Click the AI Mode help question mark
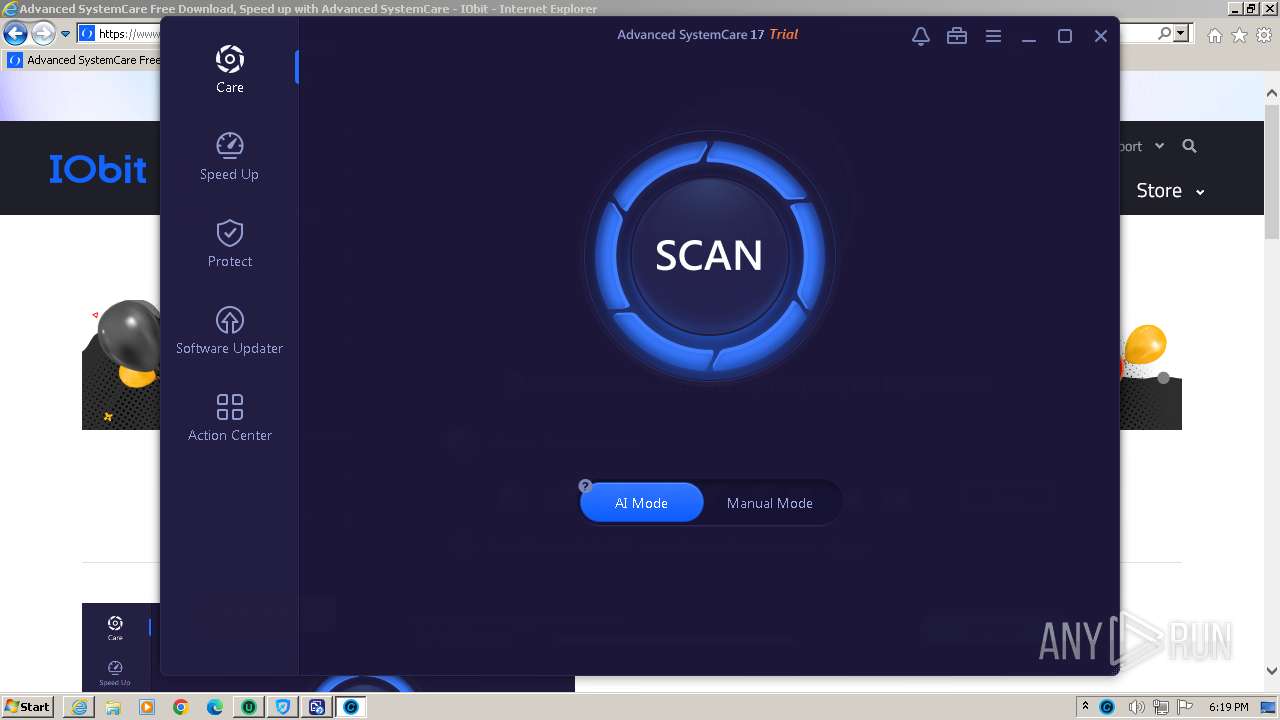Image resolution: width=1280 pixels, height=720 pixels. pos(585,486)
